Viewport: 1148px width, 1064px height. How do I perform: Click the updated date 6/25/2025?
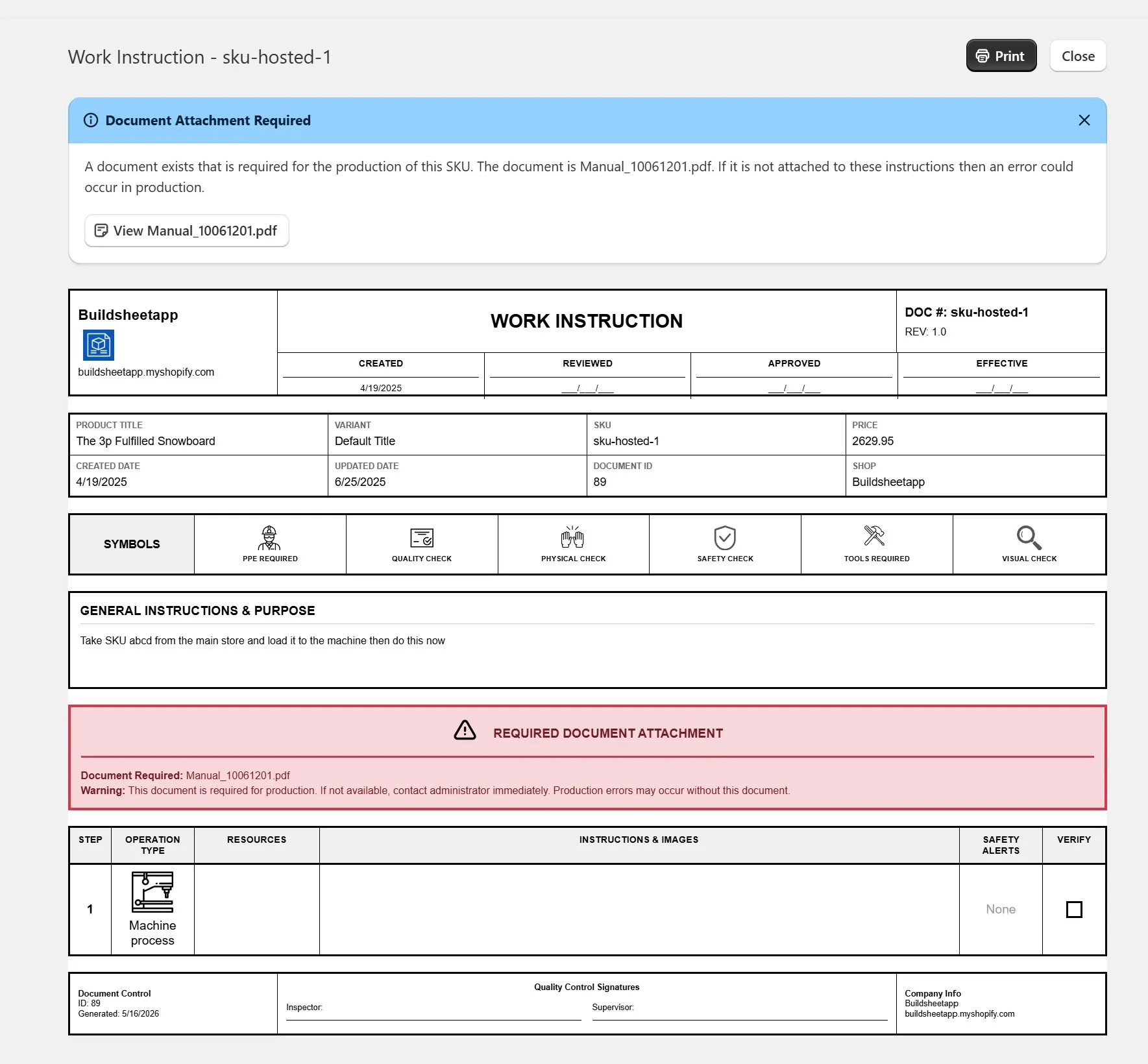pos(360,482)
